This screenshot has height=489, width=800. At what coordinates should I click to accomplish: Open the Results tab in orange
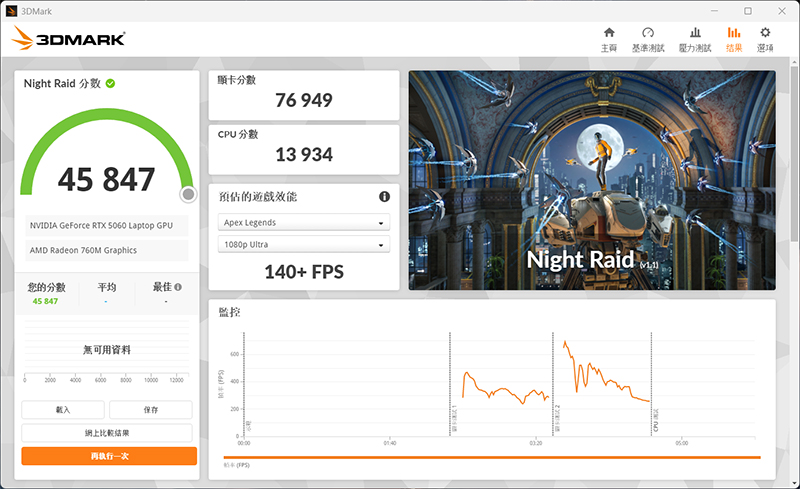[x=734, y=40]
